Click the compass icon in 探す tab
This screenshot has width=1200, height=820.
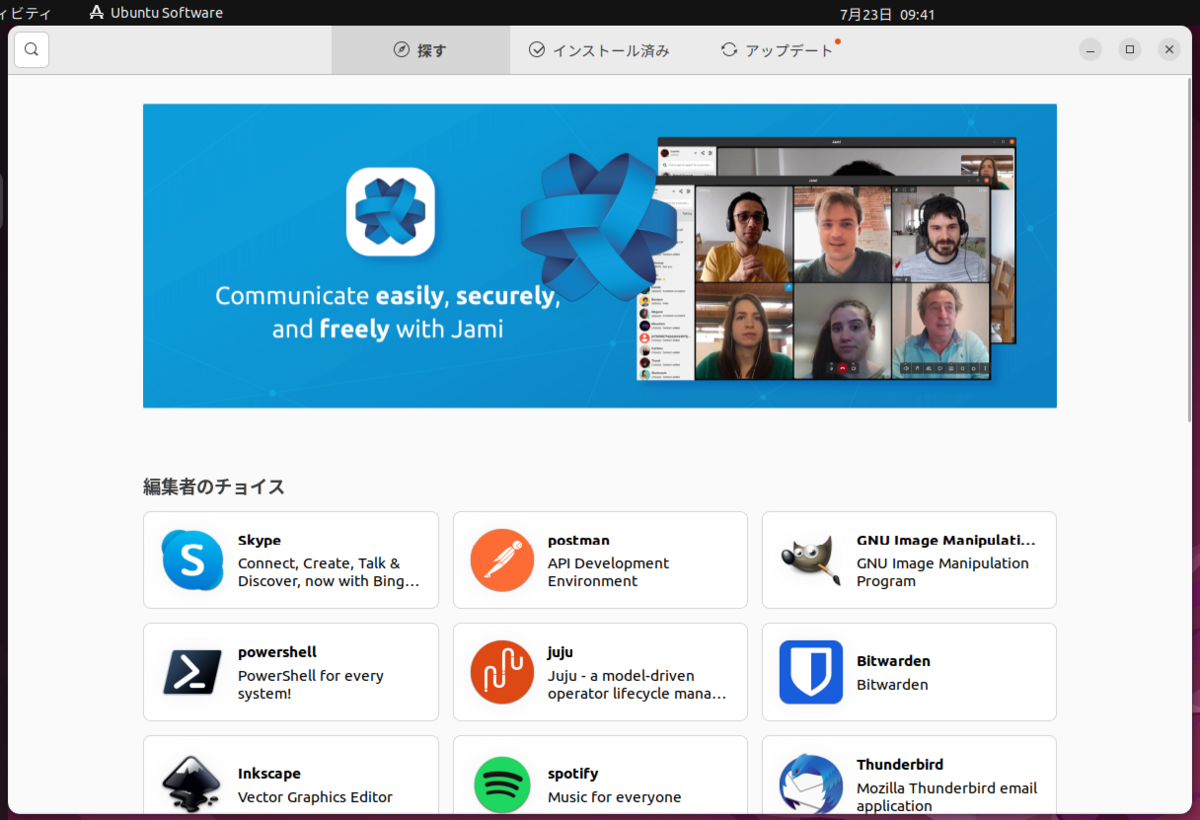(402, 50)
